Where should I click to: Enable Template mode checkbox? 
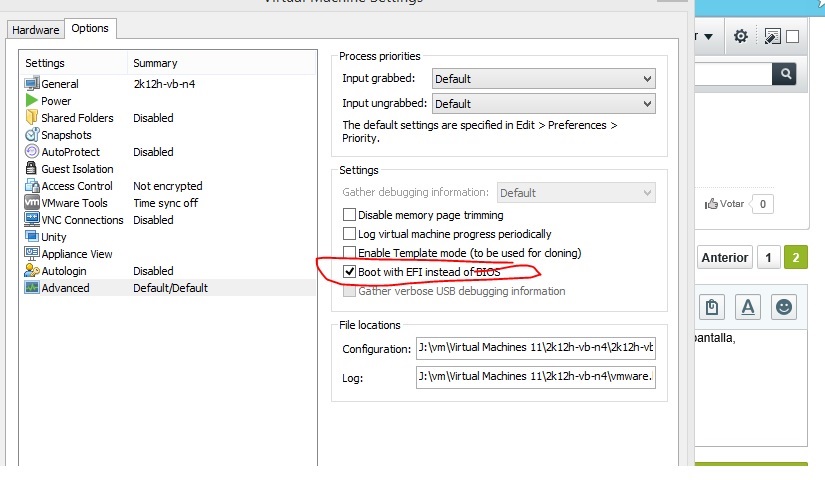(x=350, y=253)
